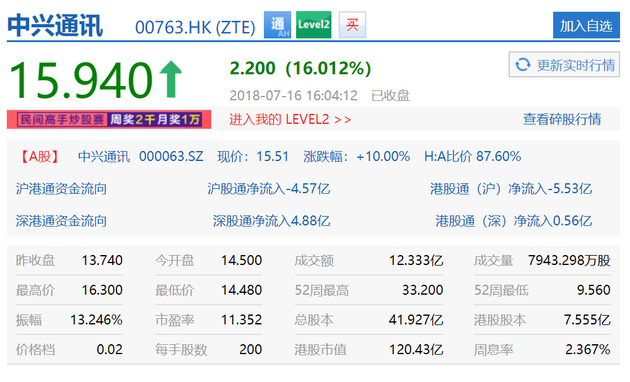This screenshot has height=382, width=630.
Task: Click 成交额 value 12.333亿
Action: tap(416, 260)
